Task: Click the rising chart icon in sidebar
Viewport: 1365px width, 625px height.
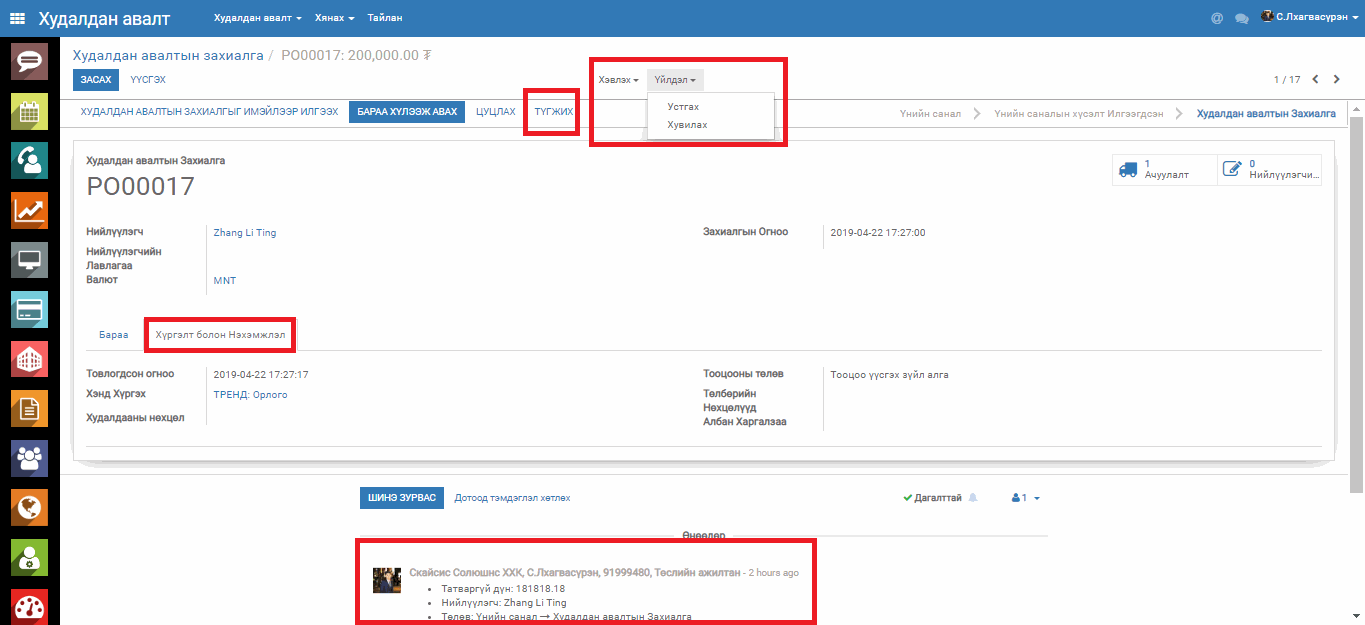Action: pyautogui.click(x=29, y=210)
